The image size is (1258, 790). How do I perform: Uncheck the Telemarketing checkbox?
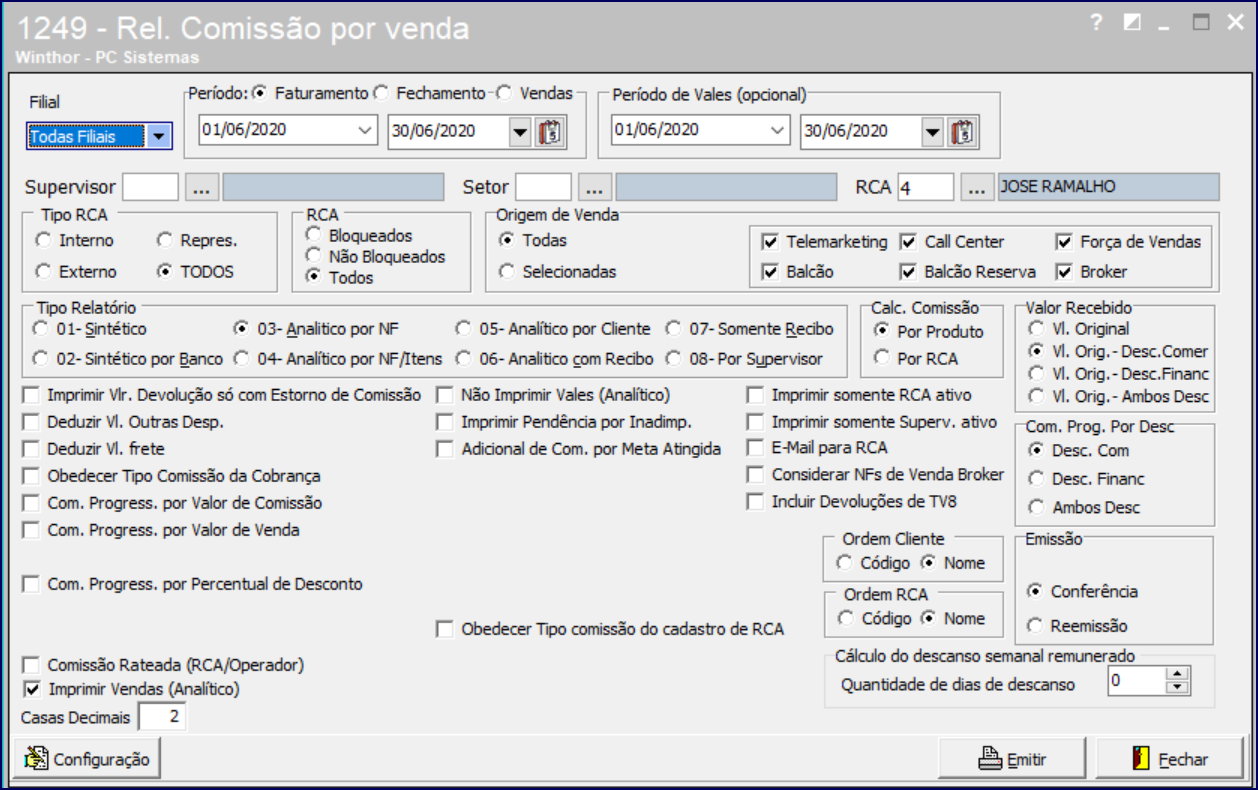tap(770, 242)
